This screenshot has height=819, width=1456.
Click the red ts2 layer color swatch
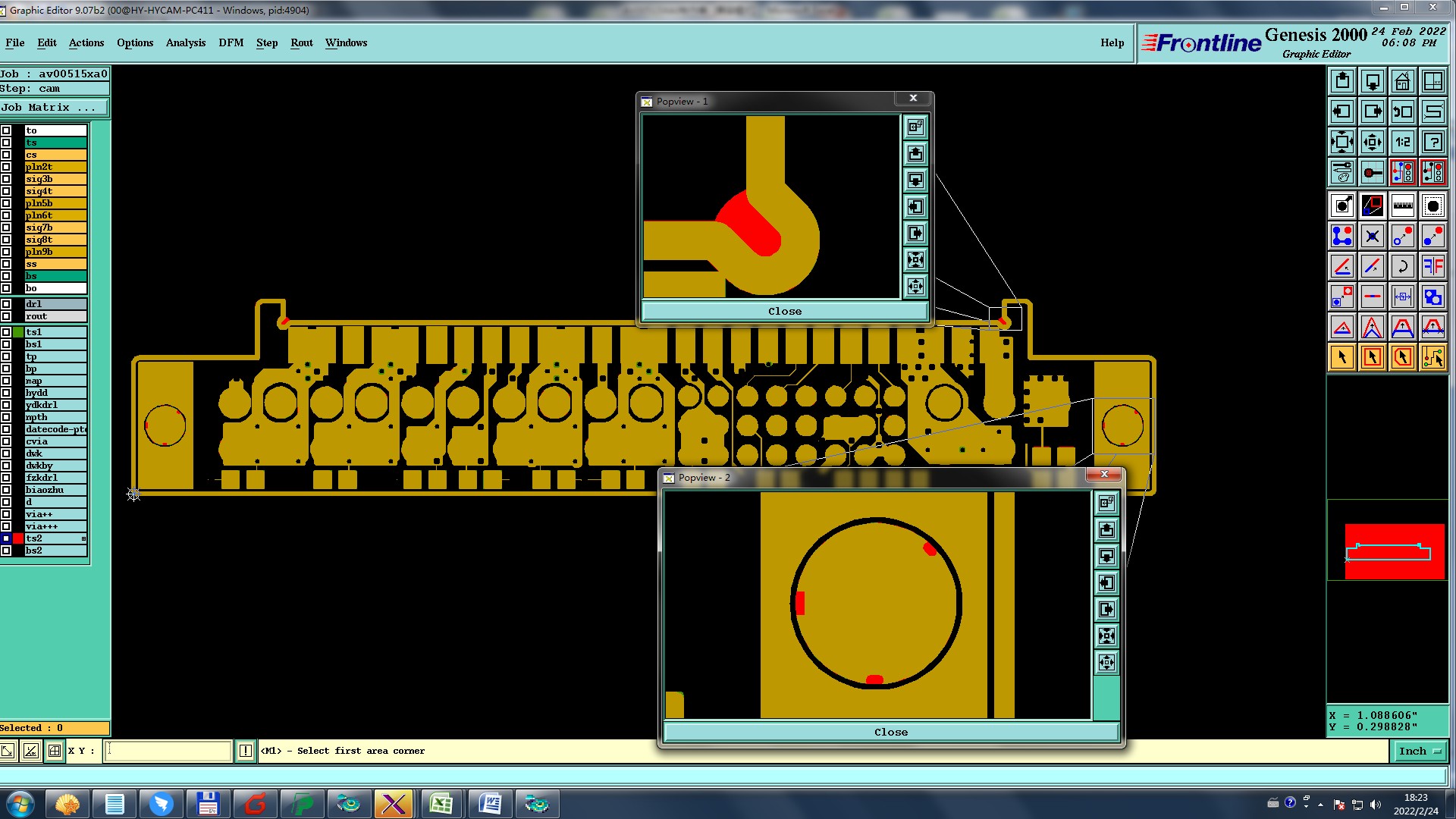tap(18, 538)
